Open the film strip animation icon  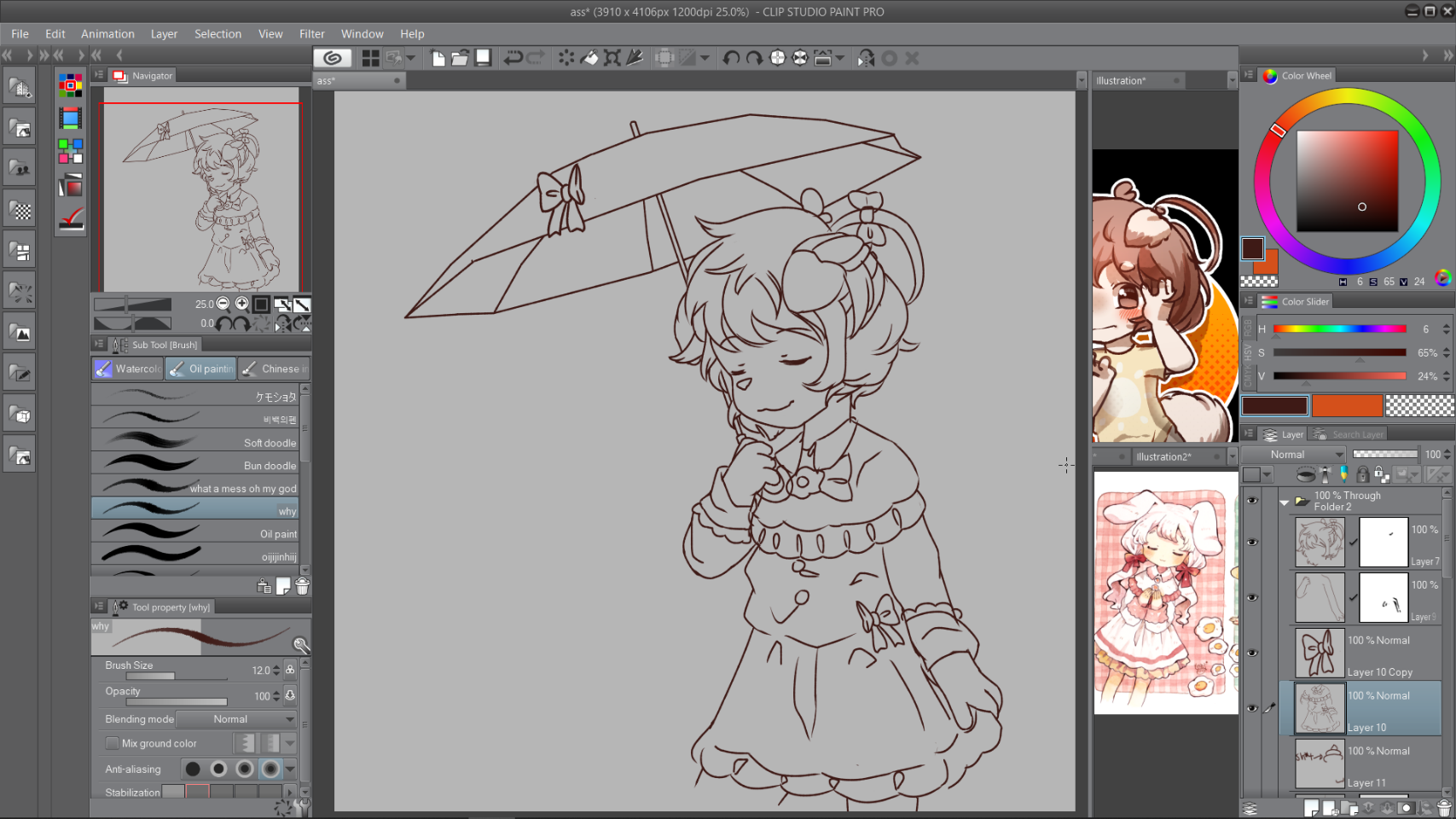71,118
